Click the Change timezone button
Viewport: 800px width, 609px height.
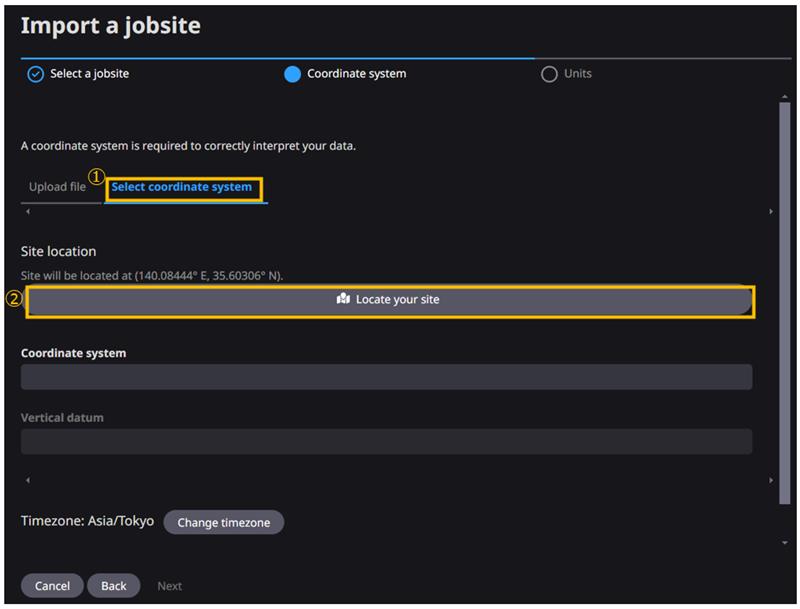(x=223, y=522)
